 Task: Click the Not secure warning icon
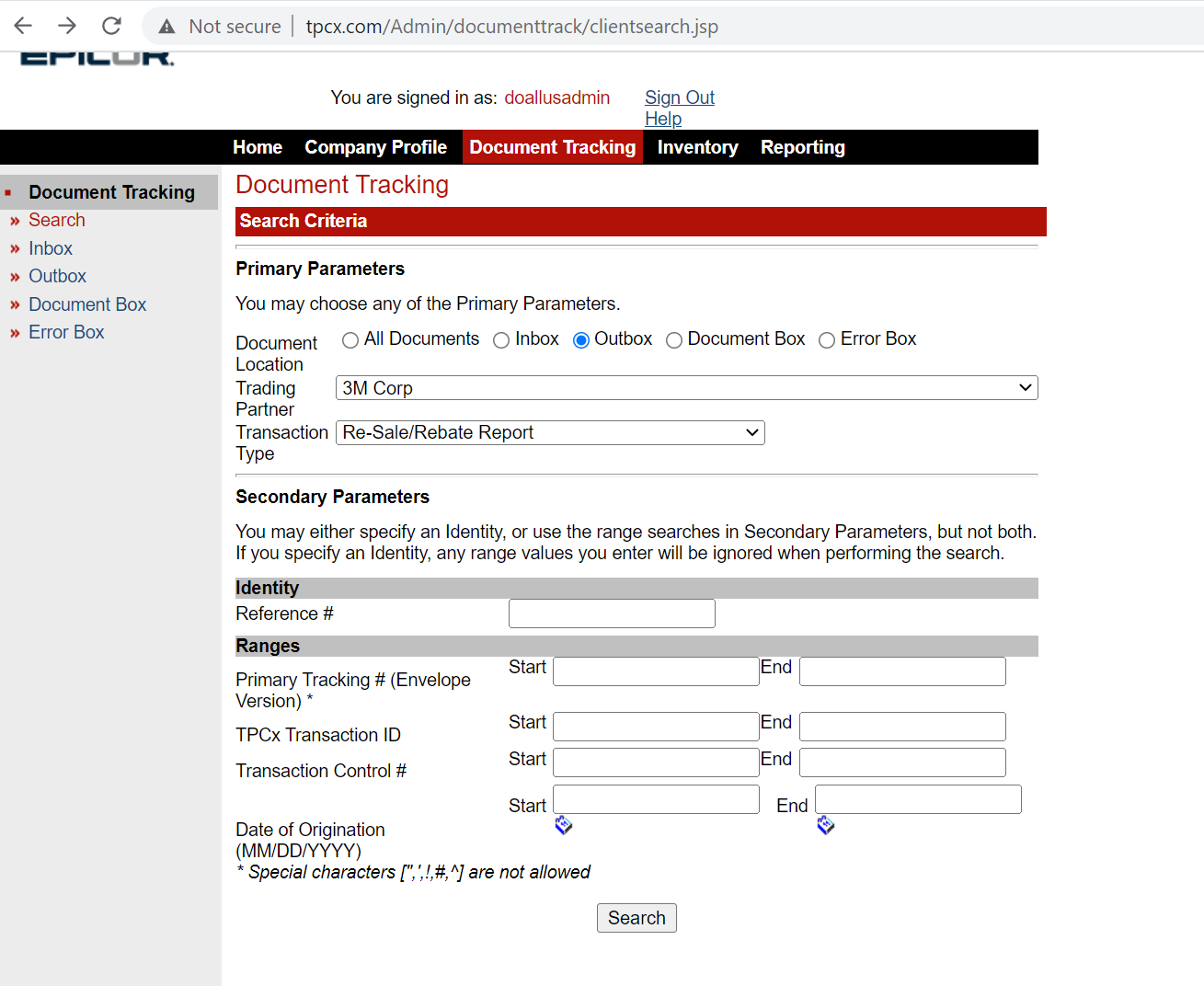point(166,27)
